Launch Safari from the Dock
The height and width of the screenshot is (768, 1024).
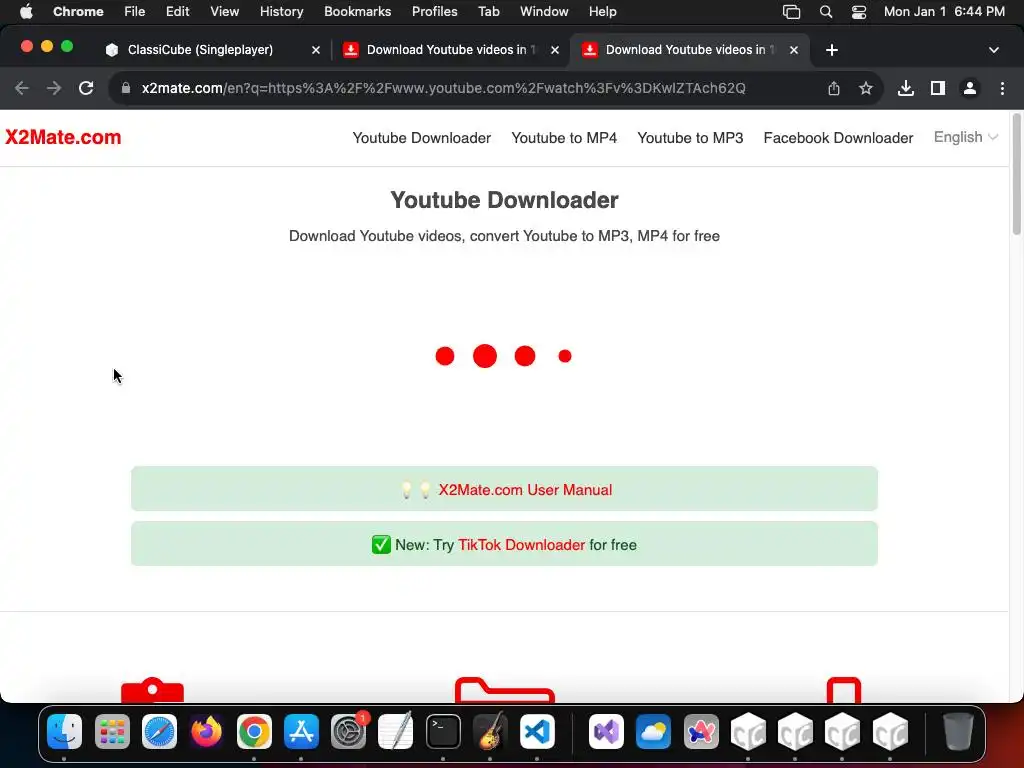pos(159,731)
